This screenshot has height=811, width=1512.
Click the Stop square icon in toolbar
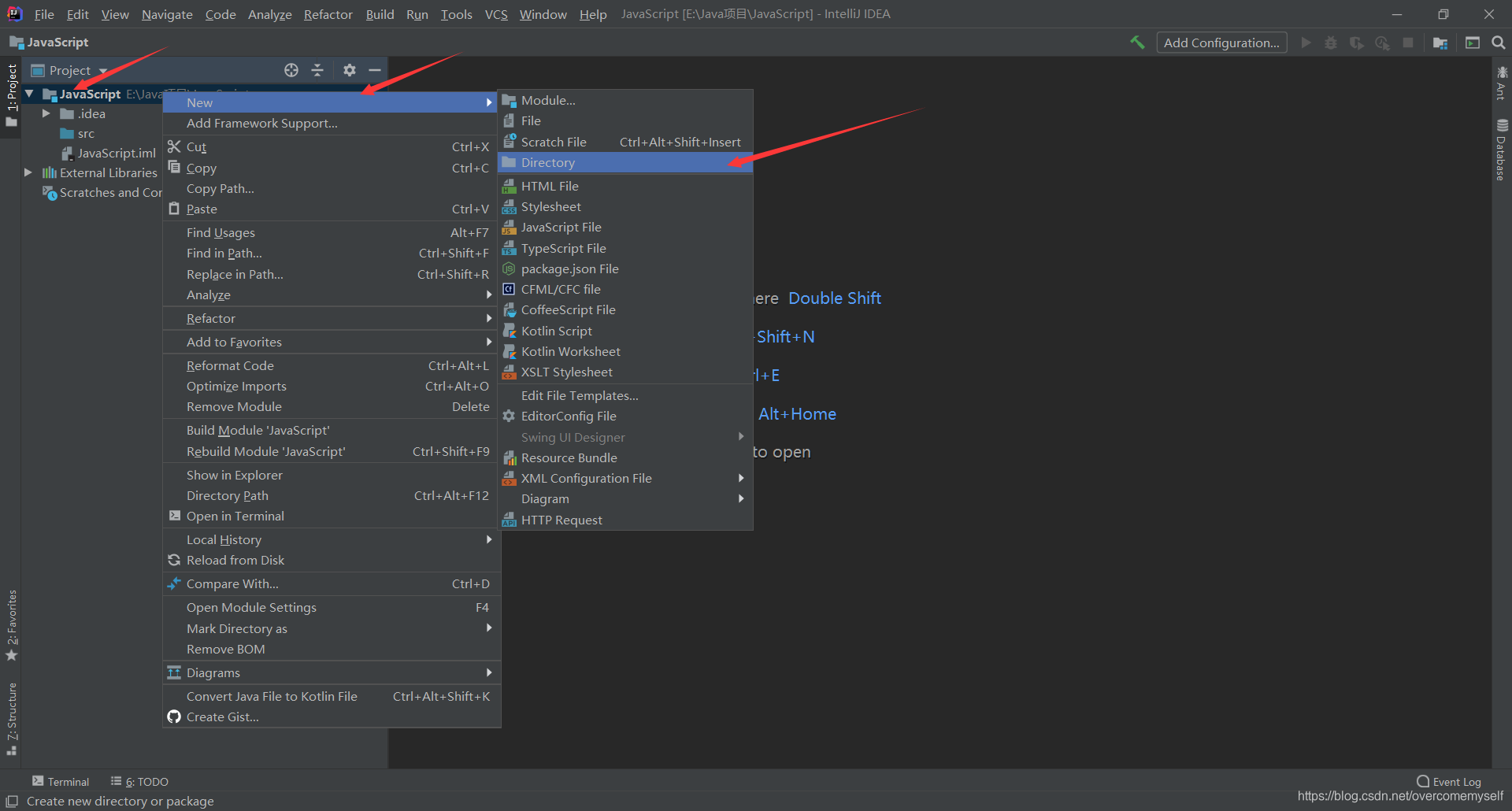[1408, 43]
